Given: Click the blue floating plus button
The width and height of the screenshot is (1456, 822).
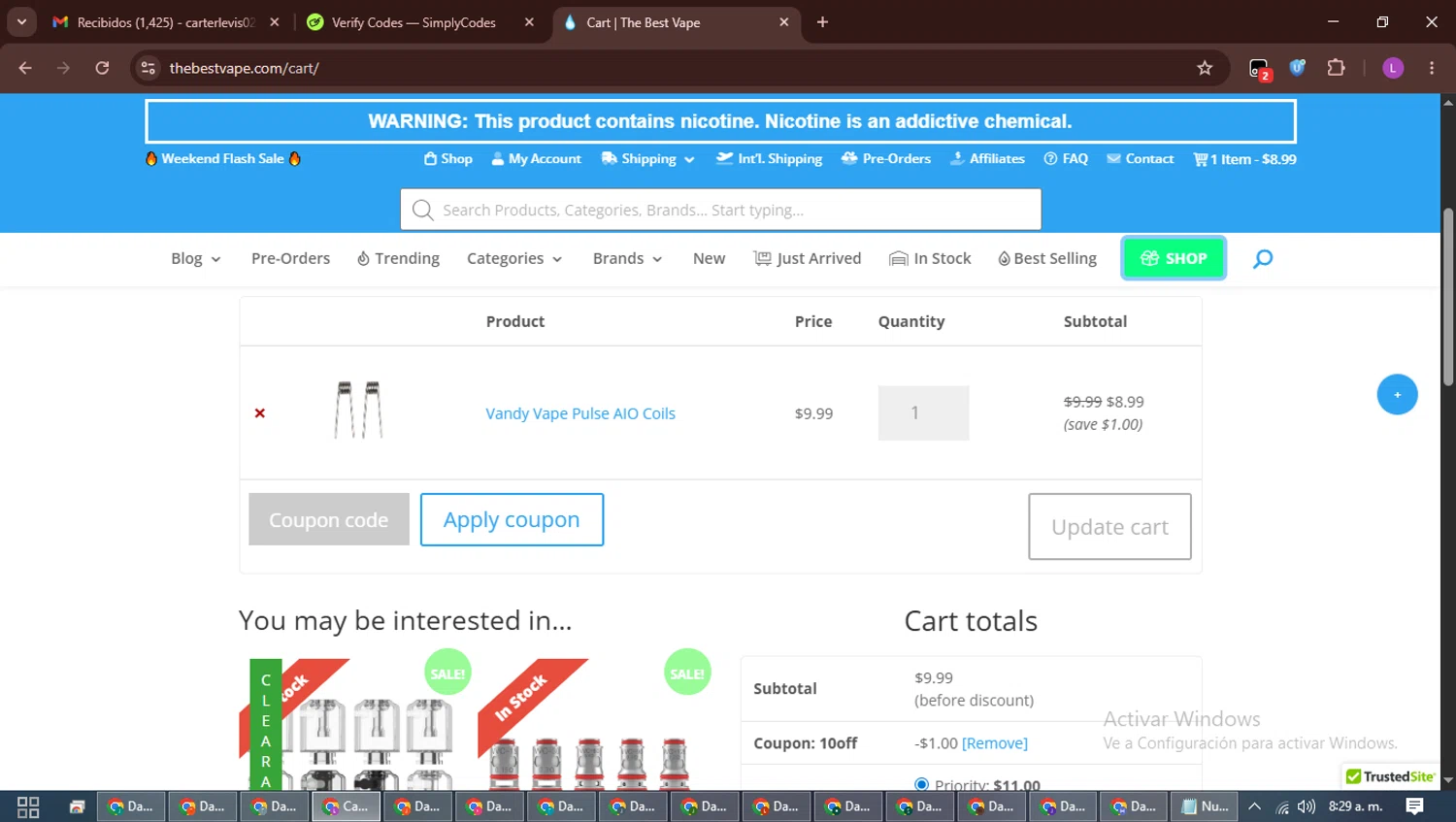Looking at the screenshot, I should (x=1398, y=394).
